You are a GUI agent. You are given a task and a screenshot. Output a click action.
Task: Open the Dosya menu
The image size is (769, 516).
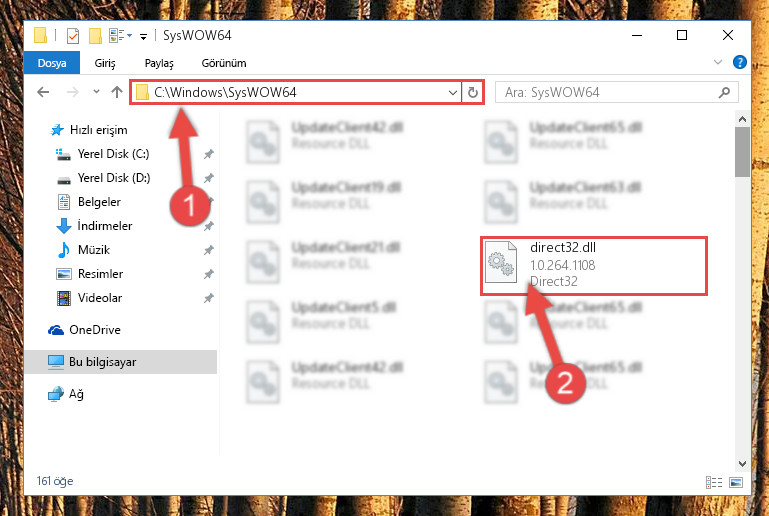52,63
